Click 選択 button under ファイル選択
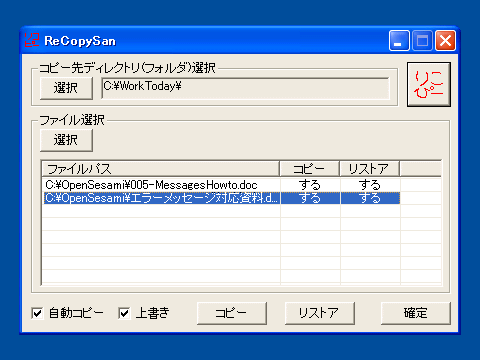The height and width of the screenshot is (360, 480). tap(66, 140)
